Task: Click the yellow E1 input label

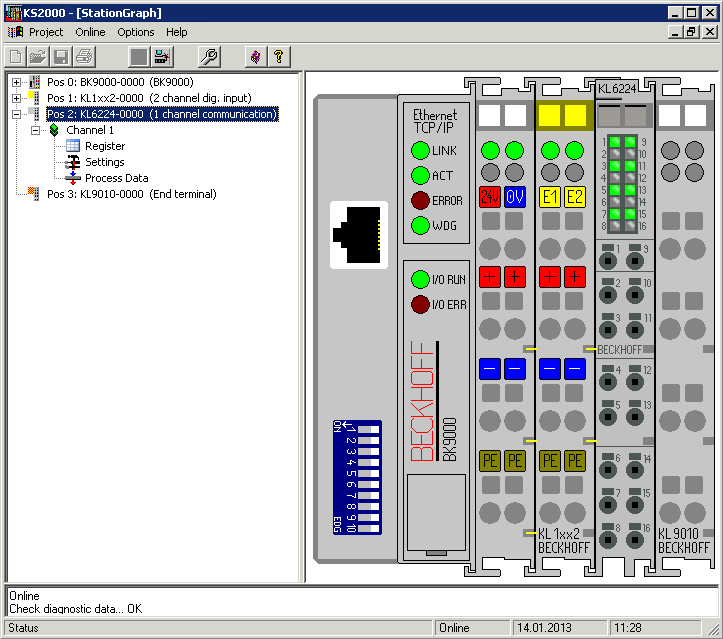Action: pyautogui.click(x=550, y=197)
